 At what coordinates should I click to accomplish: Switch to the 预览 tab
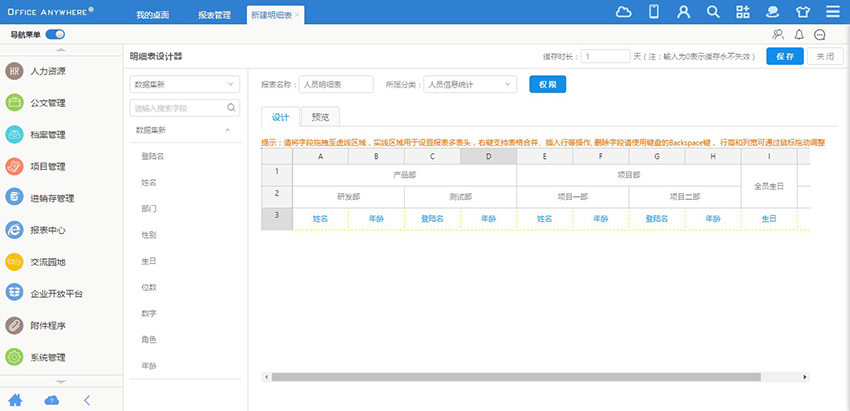click(319, 117)
